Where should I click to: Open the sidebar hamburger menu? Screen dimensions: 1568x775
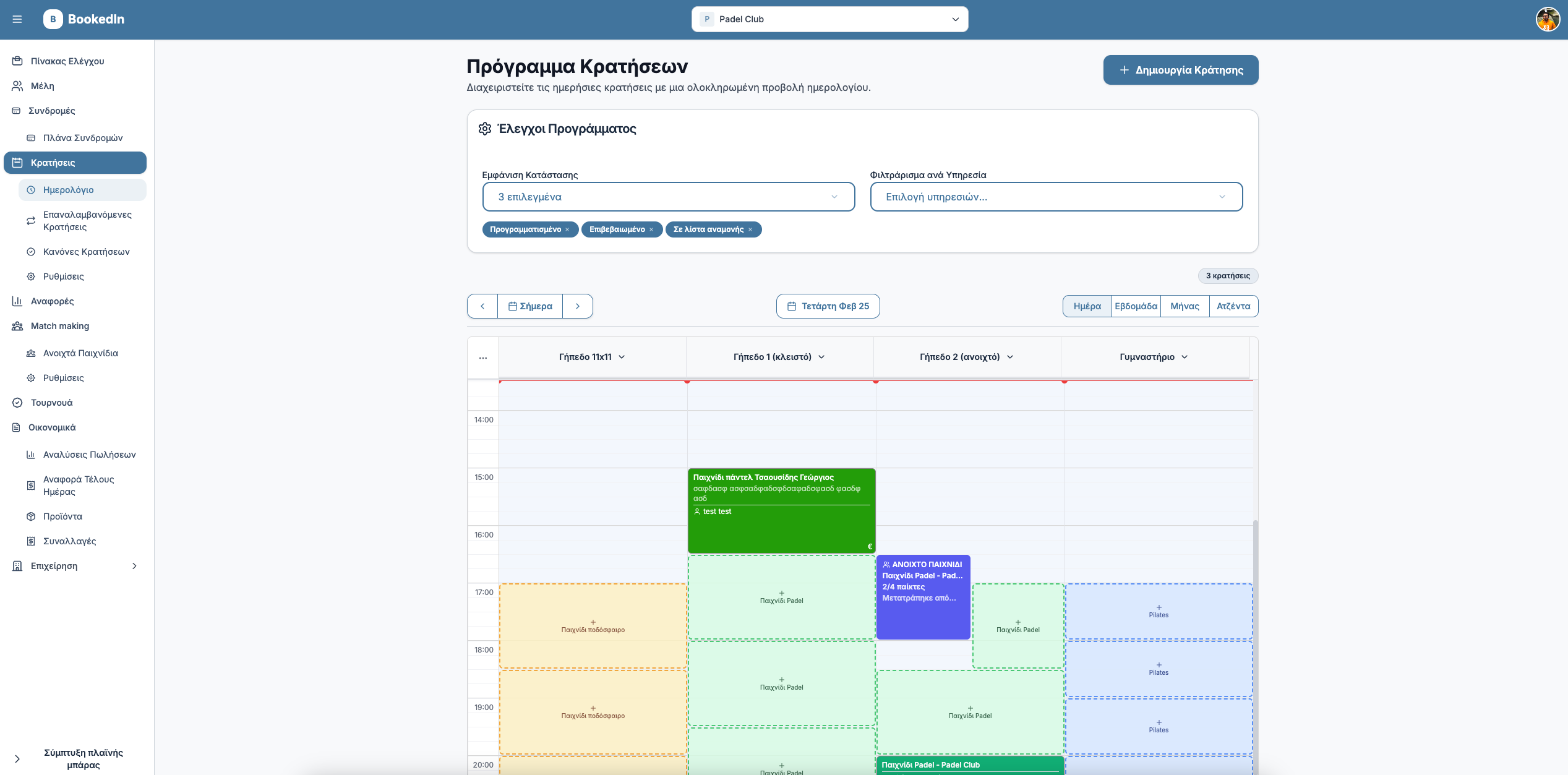click(17, 19)
